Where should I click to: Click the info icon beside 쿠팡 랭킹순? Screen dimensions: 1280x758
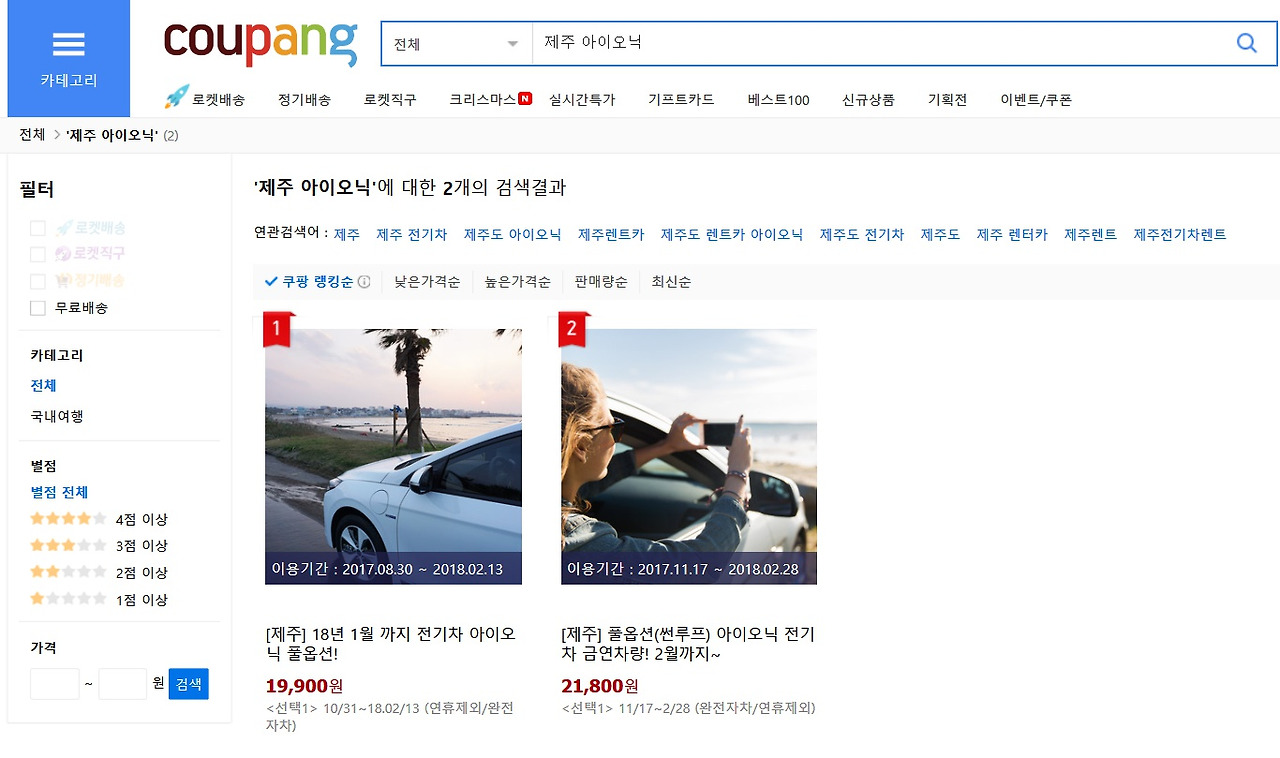365,282
